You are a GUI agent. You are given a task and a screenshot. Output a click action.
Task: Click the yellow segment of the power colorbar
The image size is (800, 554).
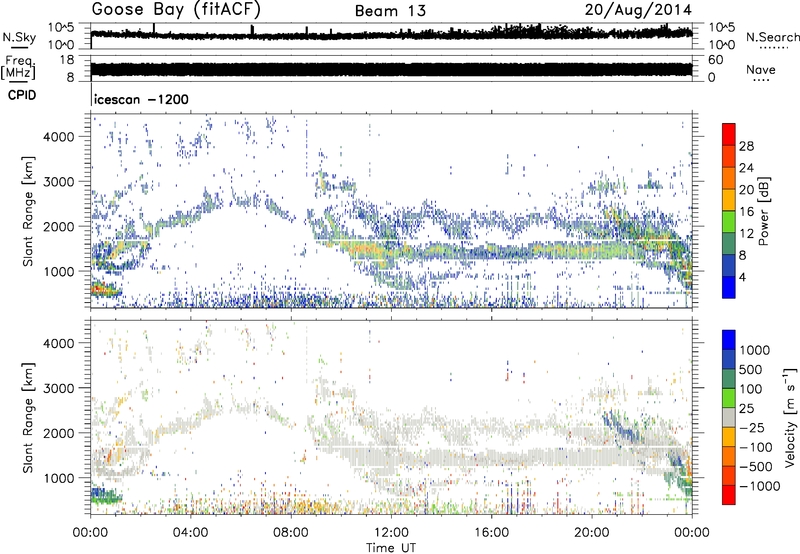pos(729,199)
